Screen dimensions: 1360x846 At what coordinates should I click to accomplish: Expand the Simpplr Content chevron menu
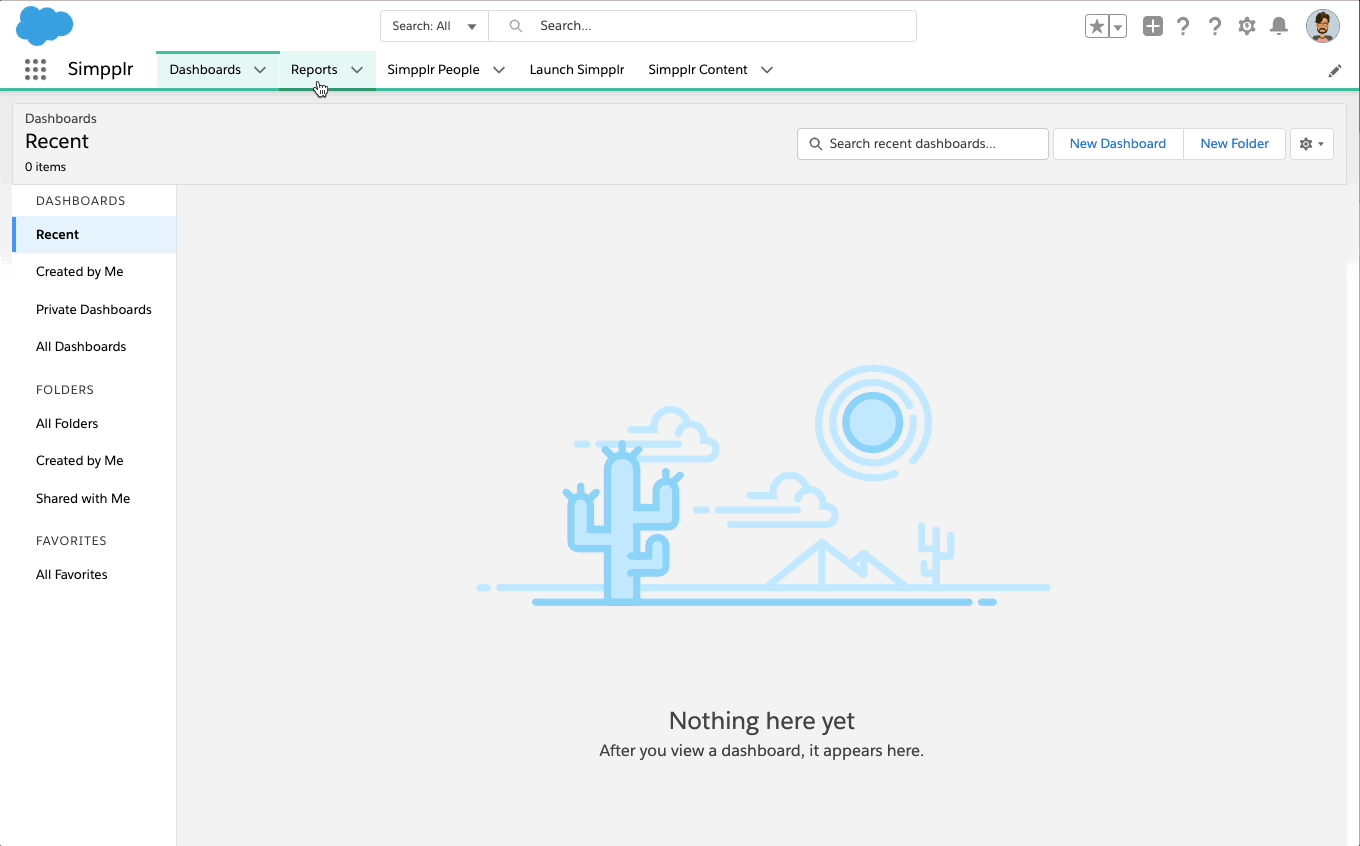767,70
